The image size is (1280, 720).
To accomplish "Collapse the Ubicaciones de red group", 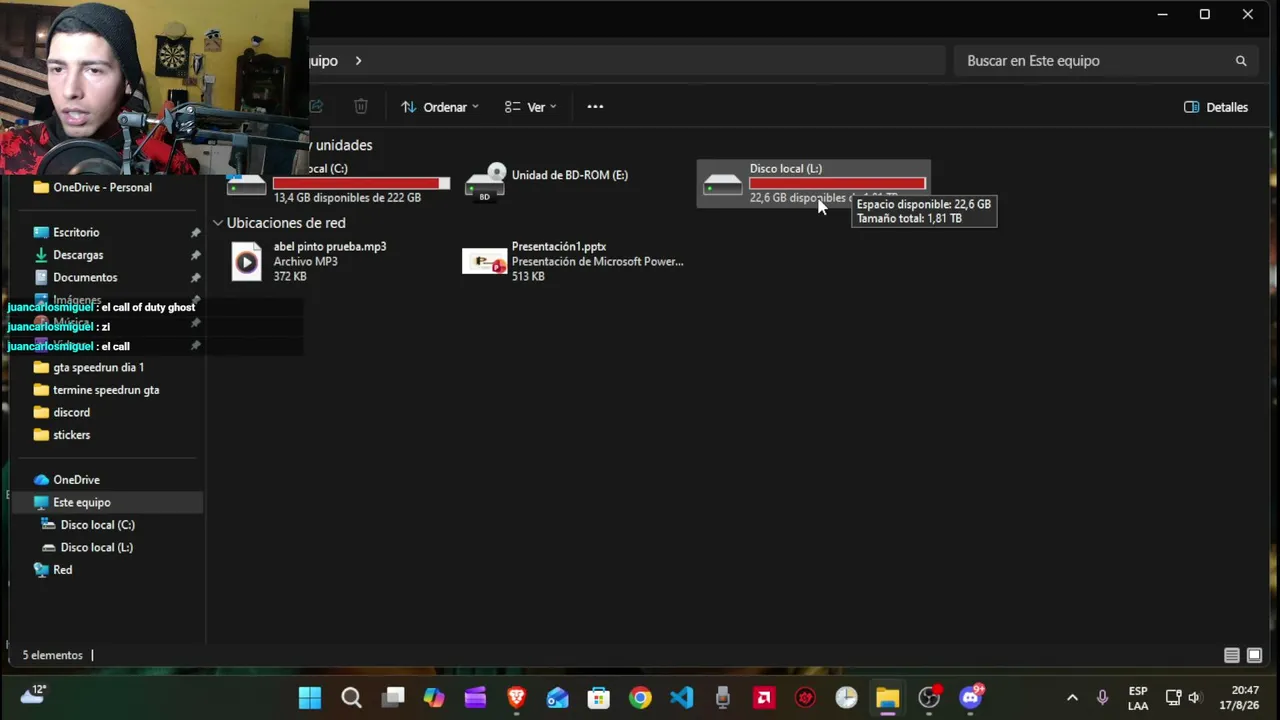I will [218, 223].
